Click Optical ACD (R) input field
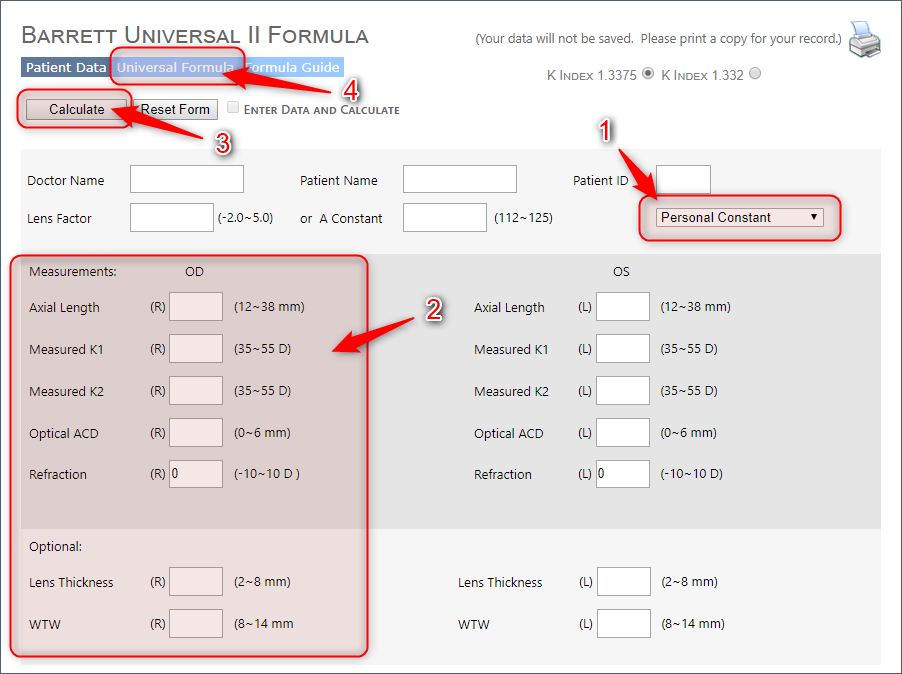Screen dimensions: 902x674 coord(196,432)
